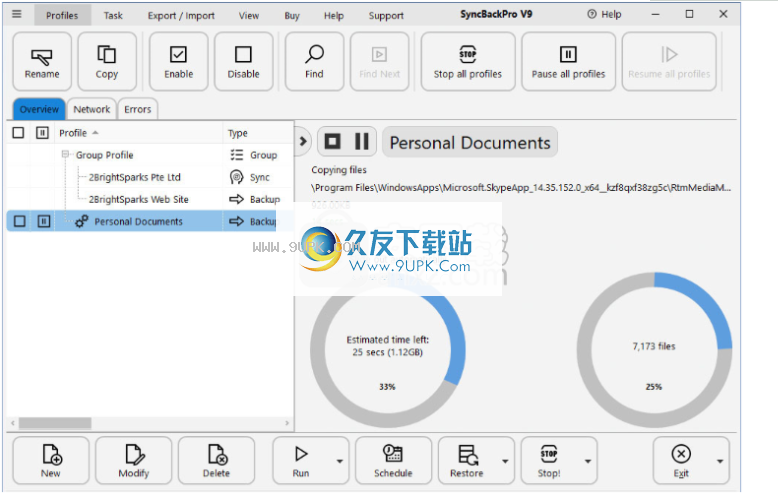Click the horizontal scrollbar thumb
This screenshot has width=778, height=499.
click(x=55, y=423)
